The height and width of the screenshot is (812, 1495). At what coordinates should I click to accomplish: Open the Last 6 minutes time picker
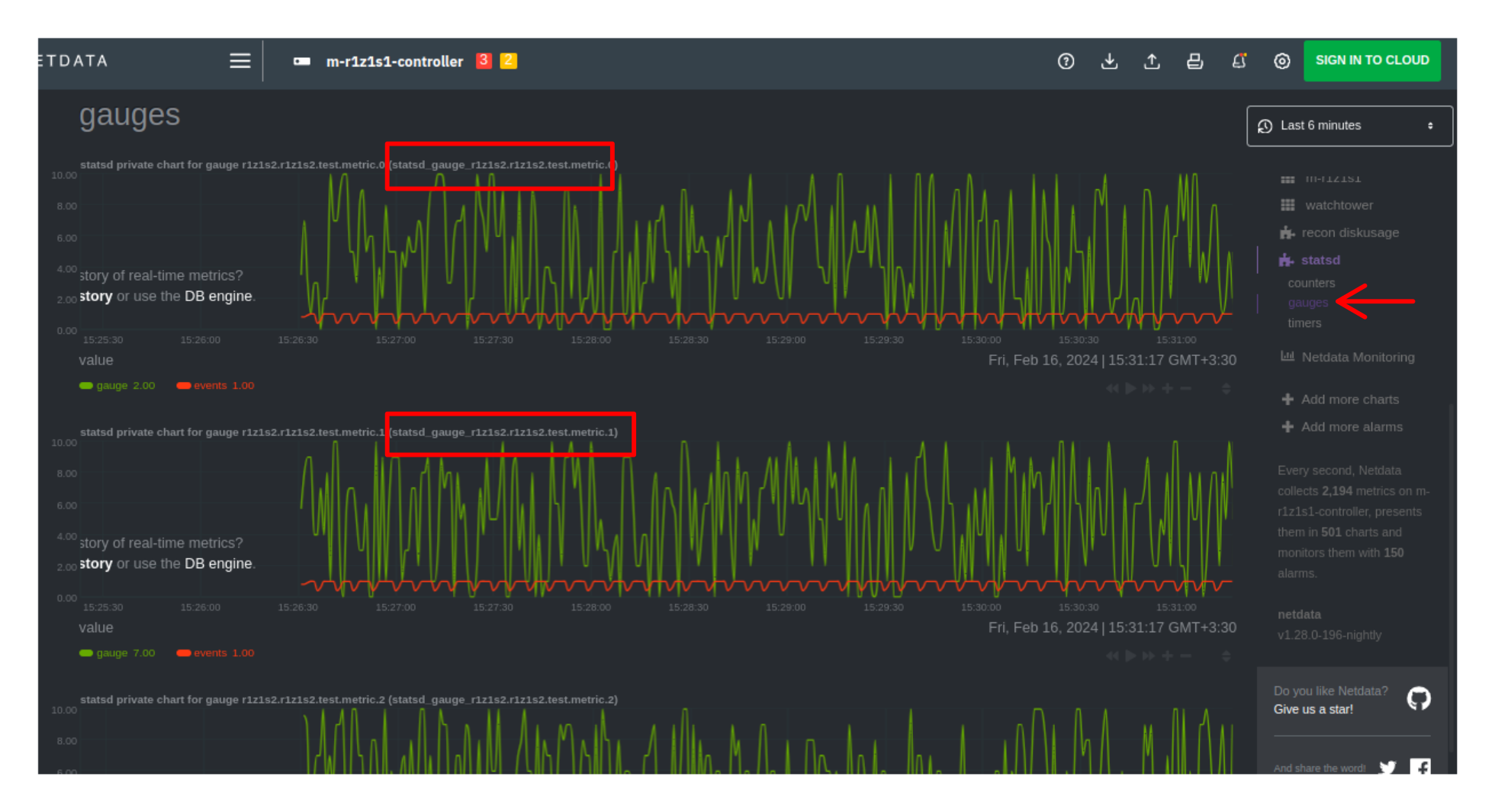pyautogui.click(x=1349, y=126)
